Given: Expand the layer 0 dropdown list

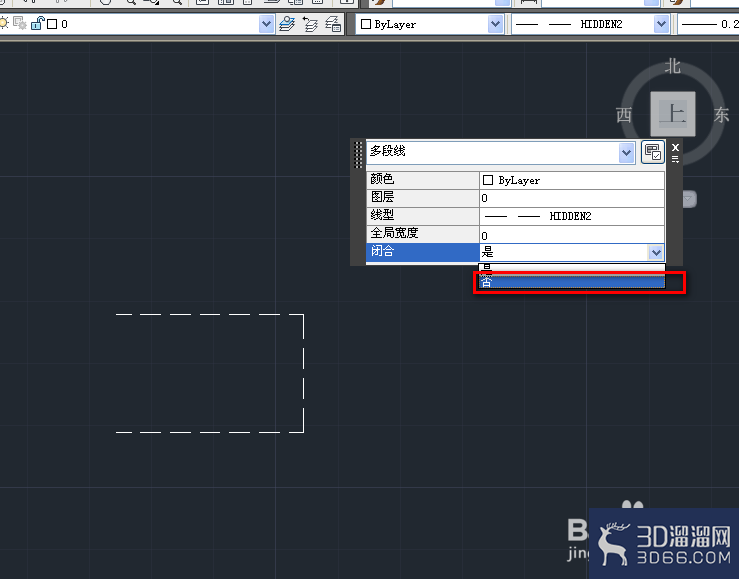Looking at the screenshot, I should pos(266,24).
